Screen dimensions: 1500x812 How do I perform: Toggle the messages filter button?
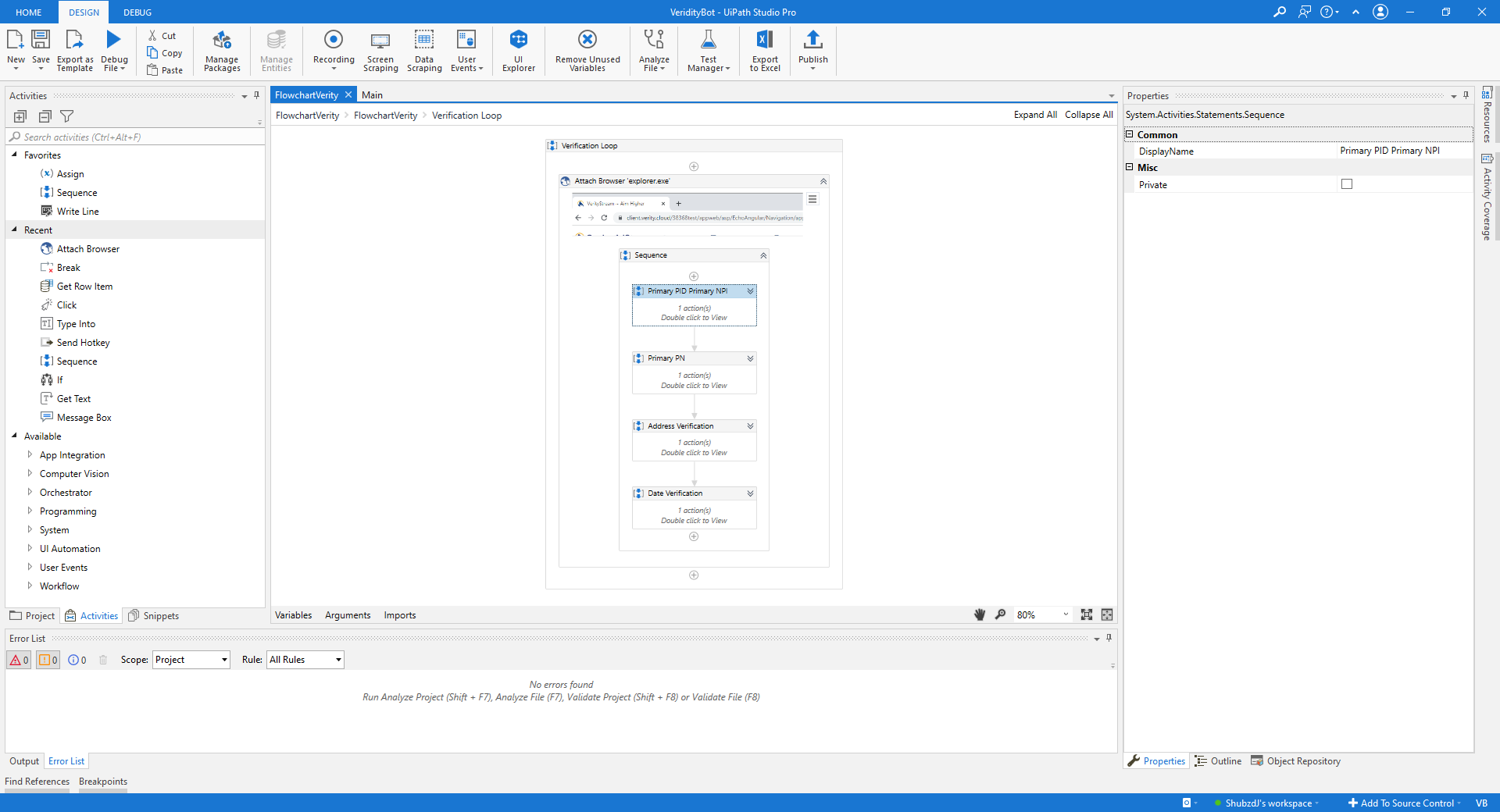77,660
